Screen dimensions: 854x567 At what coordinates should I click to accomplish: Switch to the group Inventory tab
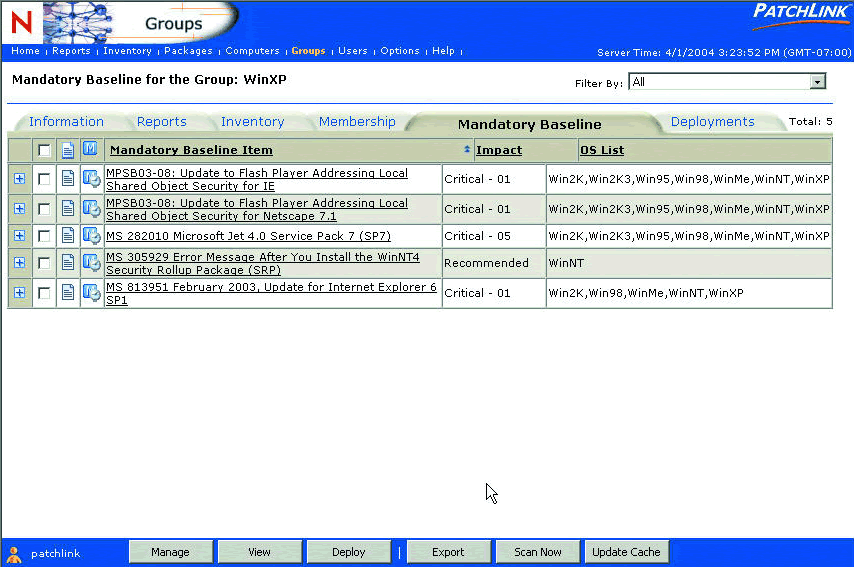tap(253, 121)
